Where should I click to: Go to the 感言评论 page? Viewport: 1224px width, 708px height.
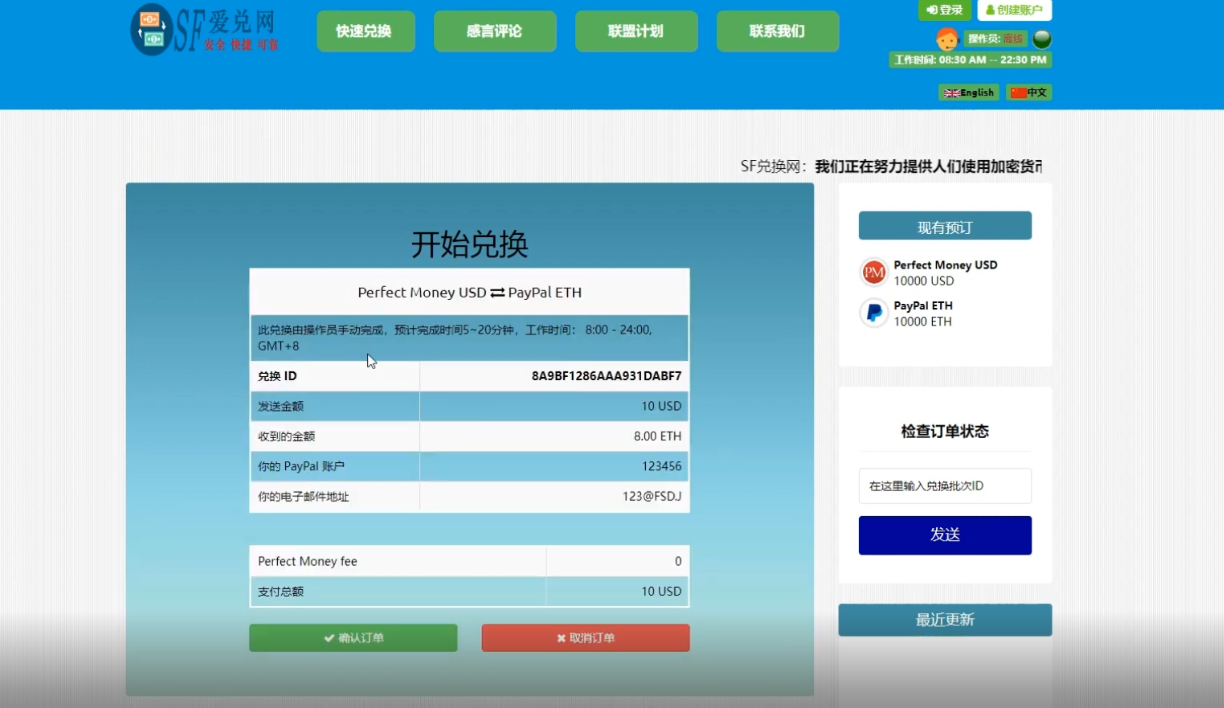pyautogui.click(x=494, y=31)
